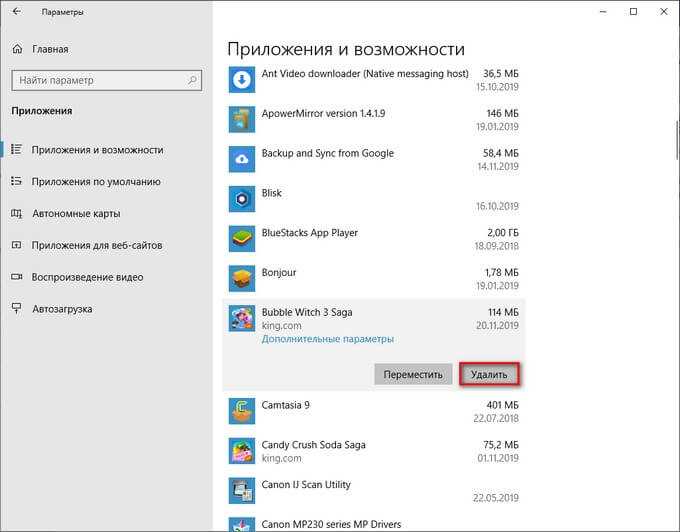Select Canon MP230 series MP Drivers name
The image size is (680, 532).
(331, 524)
